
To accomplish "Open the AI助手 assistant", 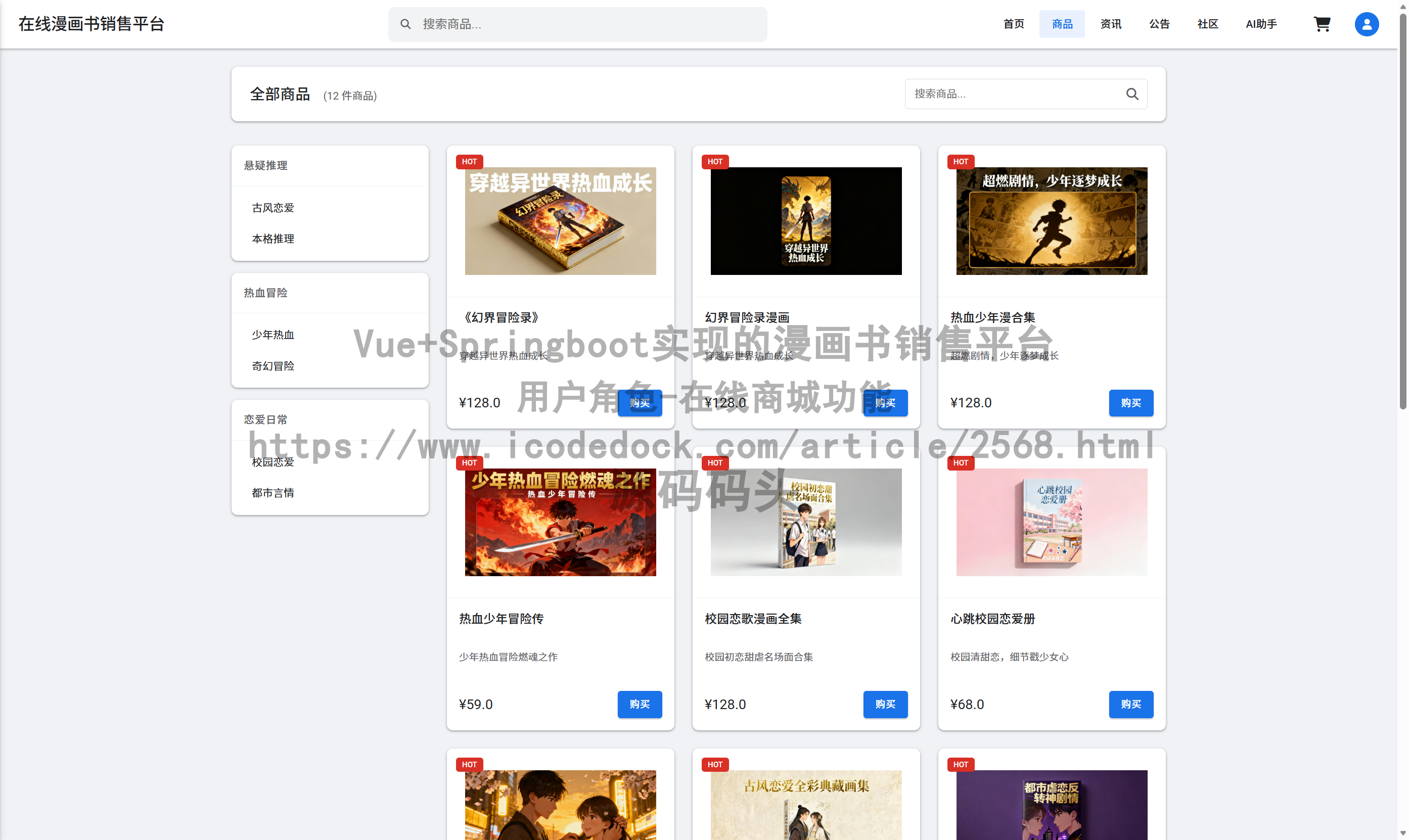I will (x=1261, y=24).
